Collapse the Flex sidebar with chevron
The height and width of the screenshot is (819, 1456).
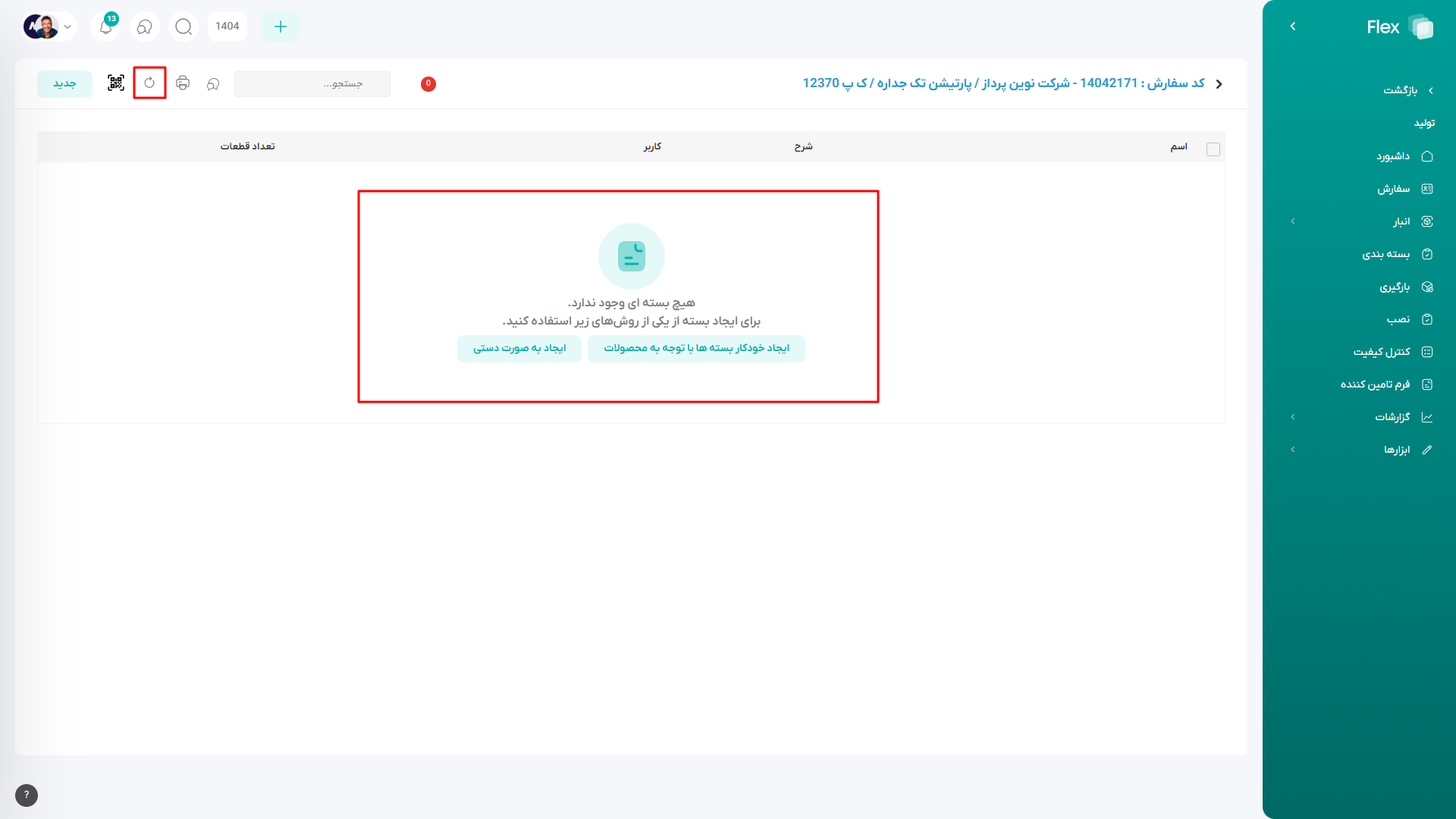(1293, 27)
